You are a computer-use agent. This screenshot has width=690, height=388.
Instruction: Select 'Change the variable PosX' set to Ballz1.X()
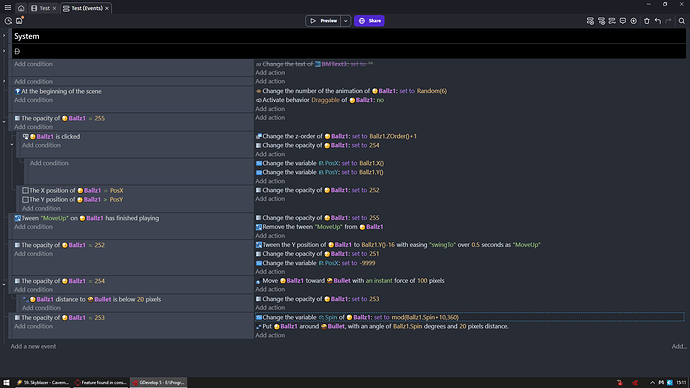(x=320, y=163)
